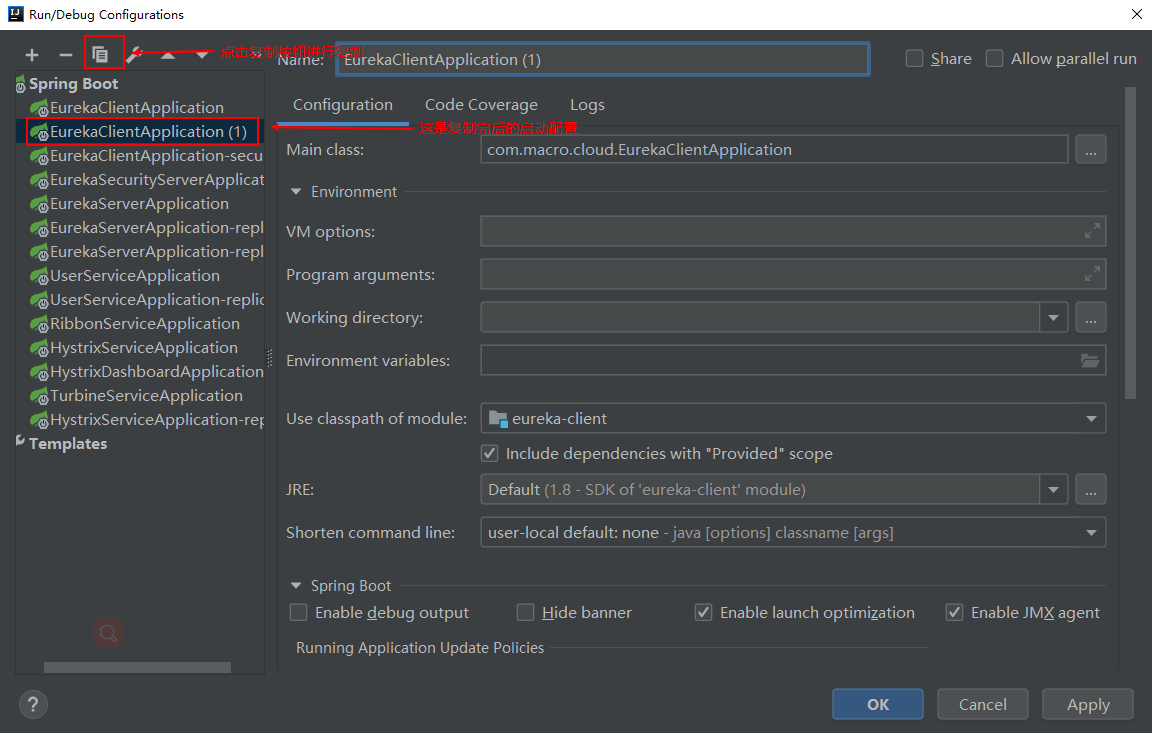Image resolution: width=1152 pixels, height=733 pixels.
Task: Copy the selected configuration
Action: point(101,54)
